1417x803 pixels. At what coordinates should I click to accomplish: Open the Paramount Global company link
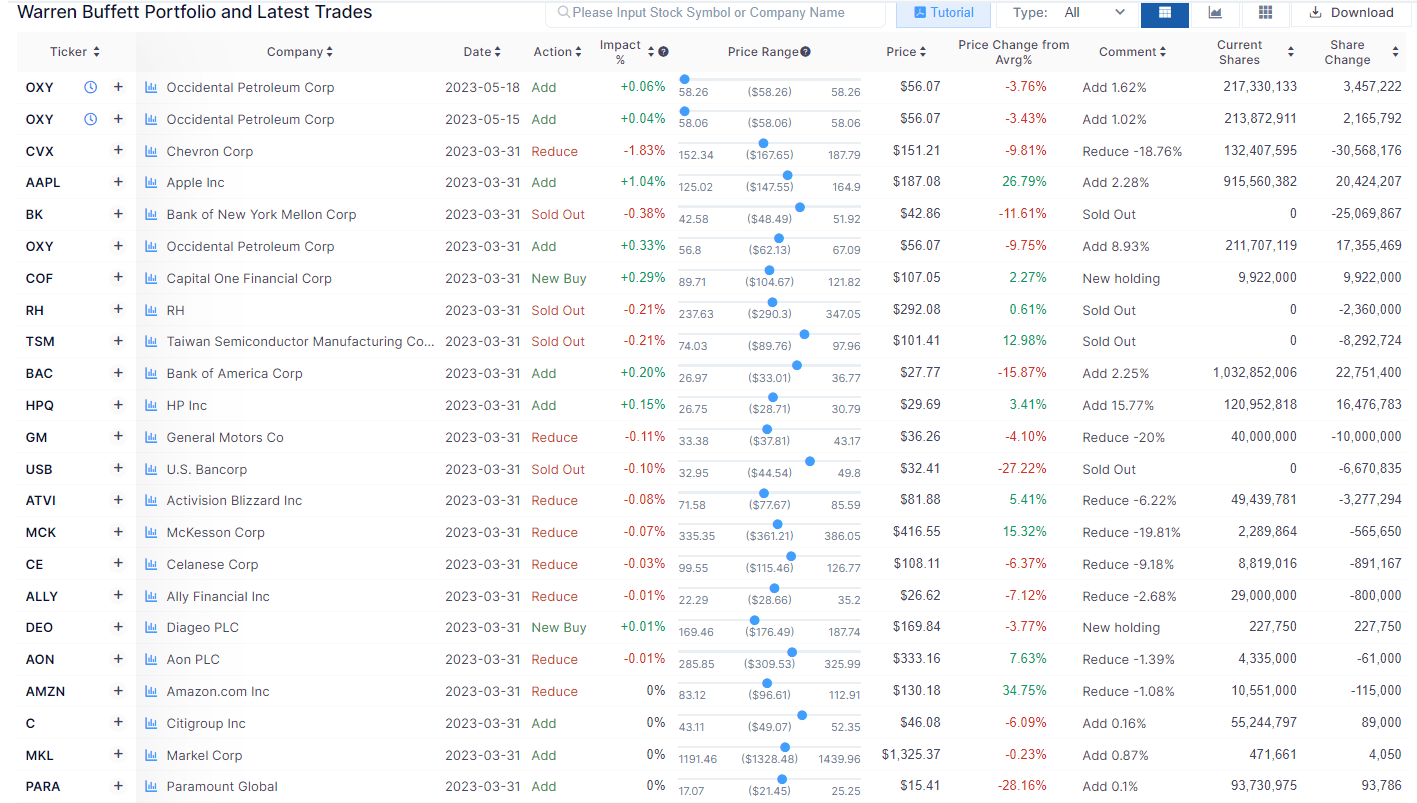pyautogui.click(x=222, y=787)
